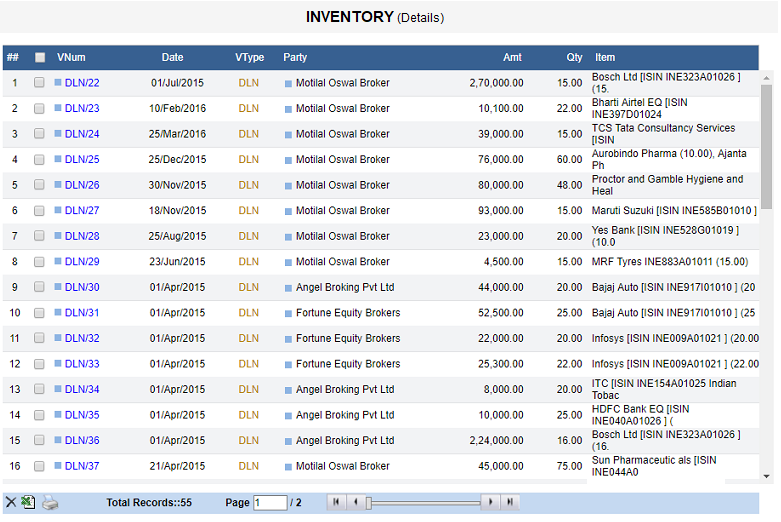This screenshot has height=522, width=781.
Task: Click amount 93,000.00
Action: (501, 210)
